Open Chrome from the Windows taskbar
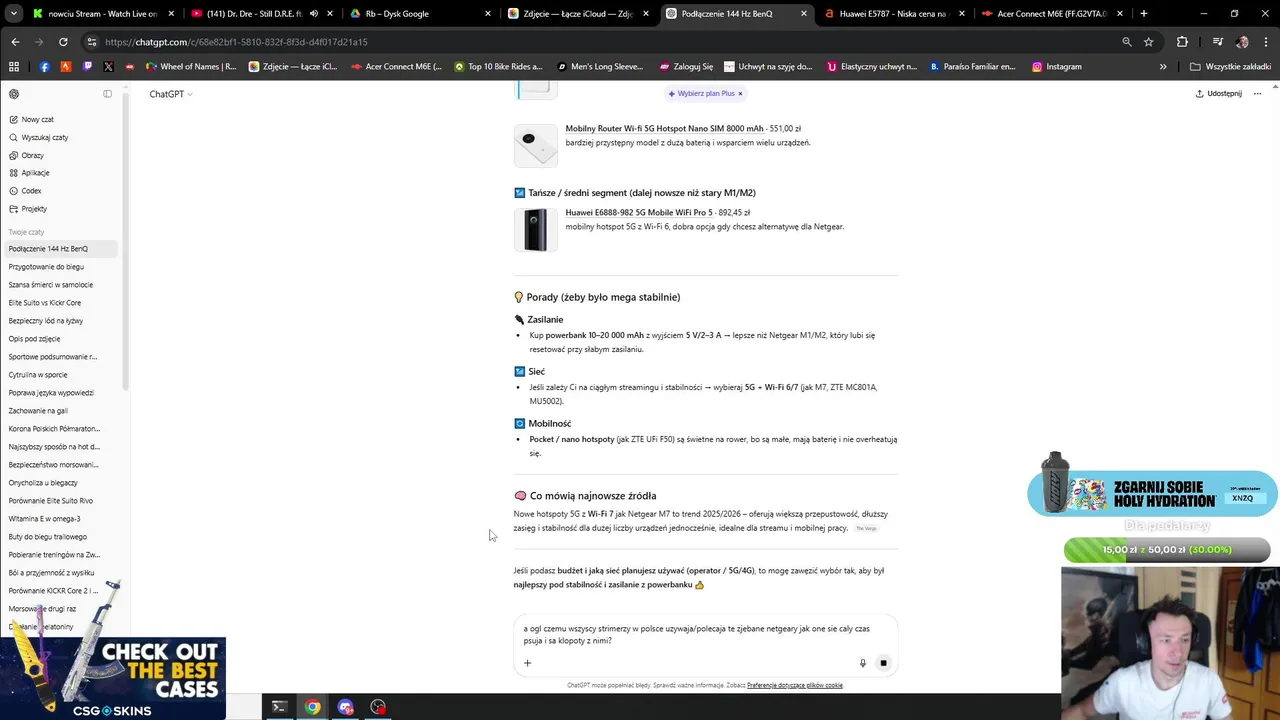1280x720 pixels. point(313,707)
